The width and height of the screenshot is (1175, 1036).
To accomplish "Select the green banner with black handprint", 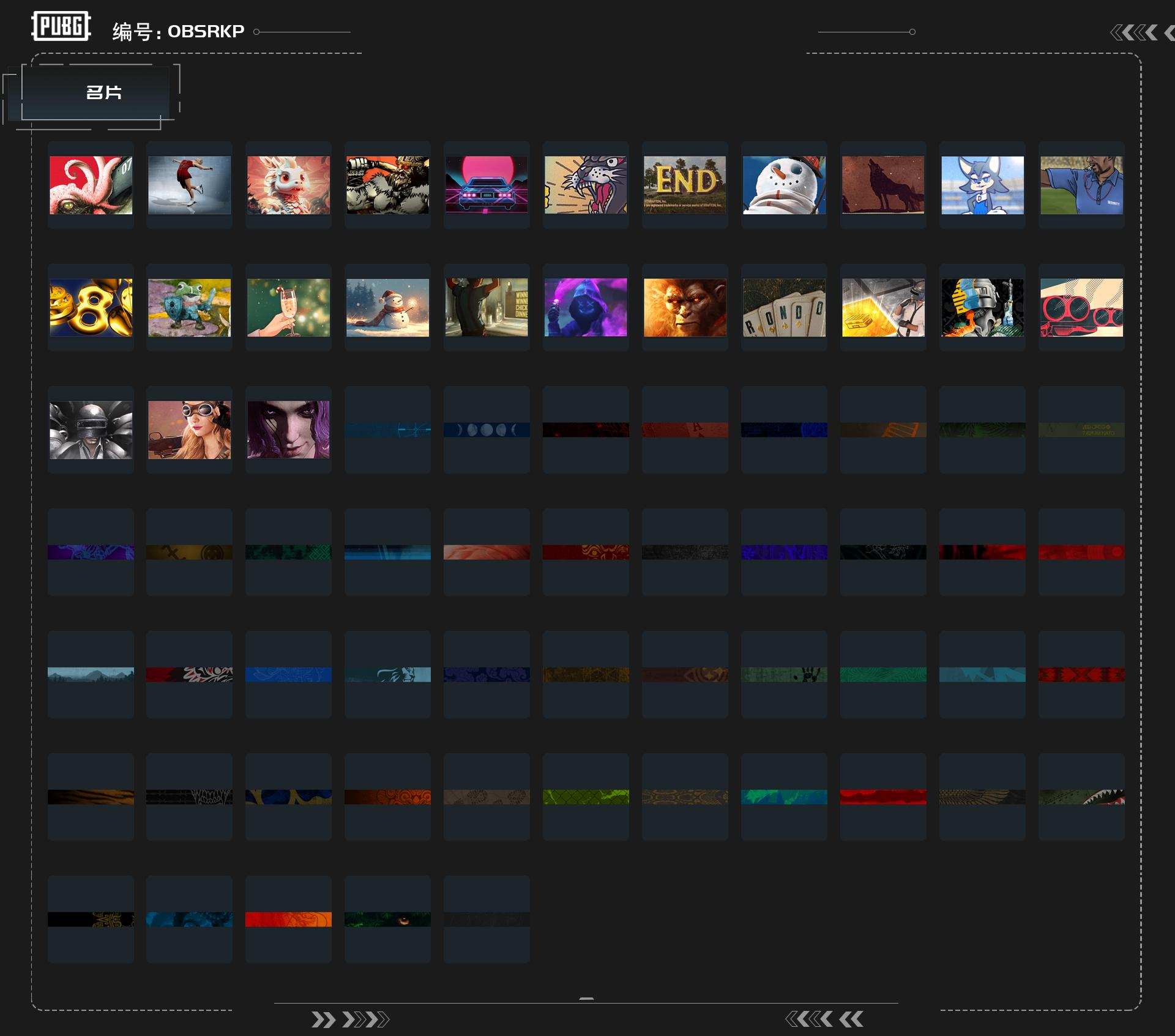I will (x=784, y=674).
